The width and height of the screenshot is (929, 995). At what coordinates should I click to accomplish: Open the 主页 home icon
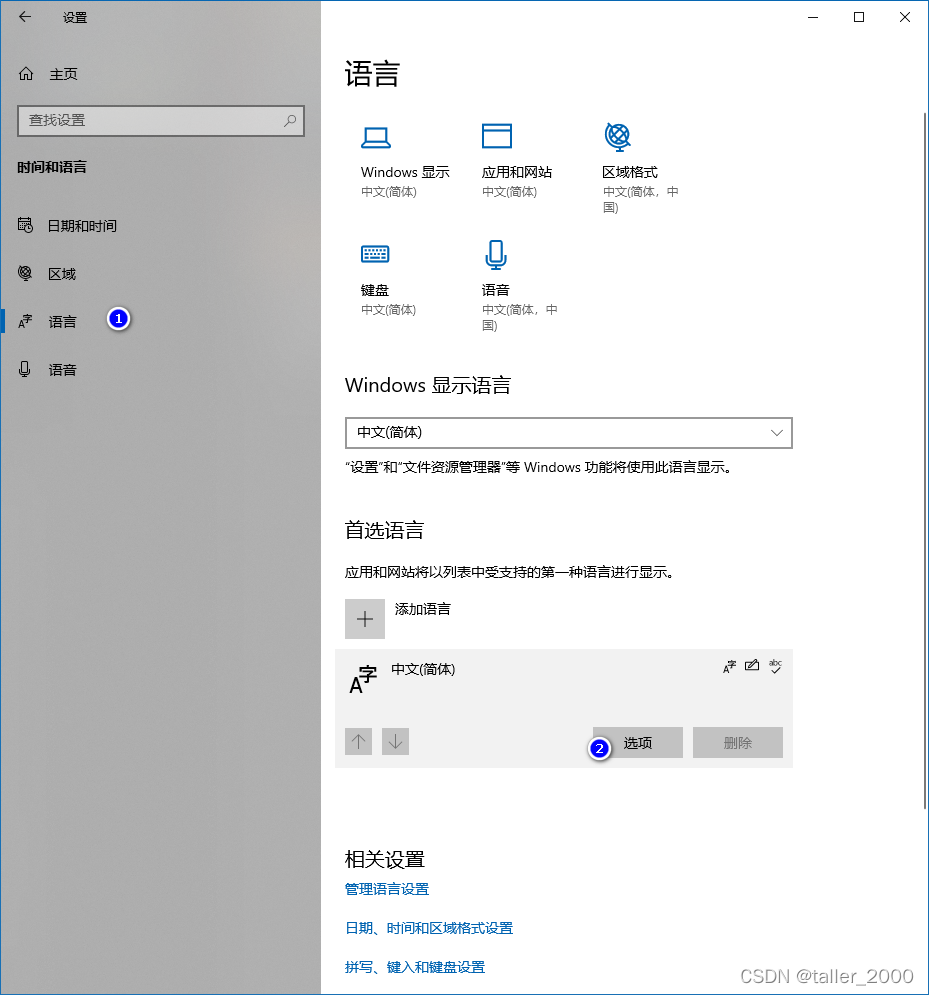tap(26, 74)
